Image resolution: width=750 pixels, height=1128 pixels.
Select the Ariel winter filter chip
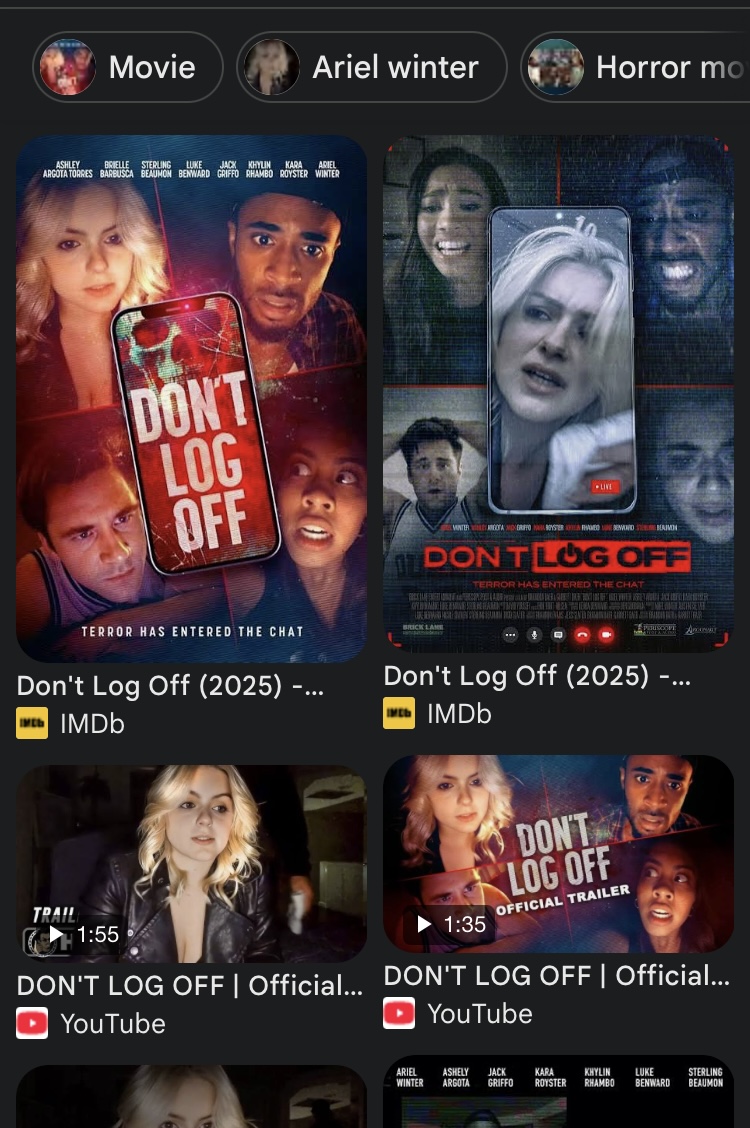click(372, 68)
